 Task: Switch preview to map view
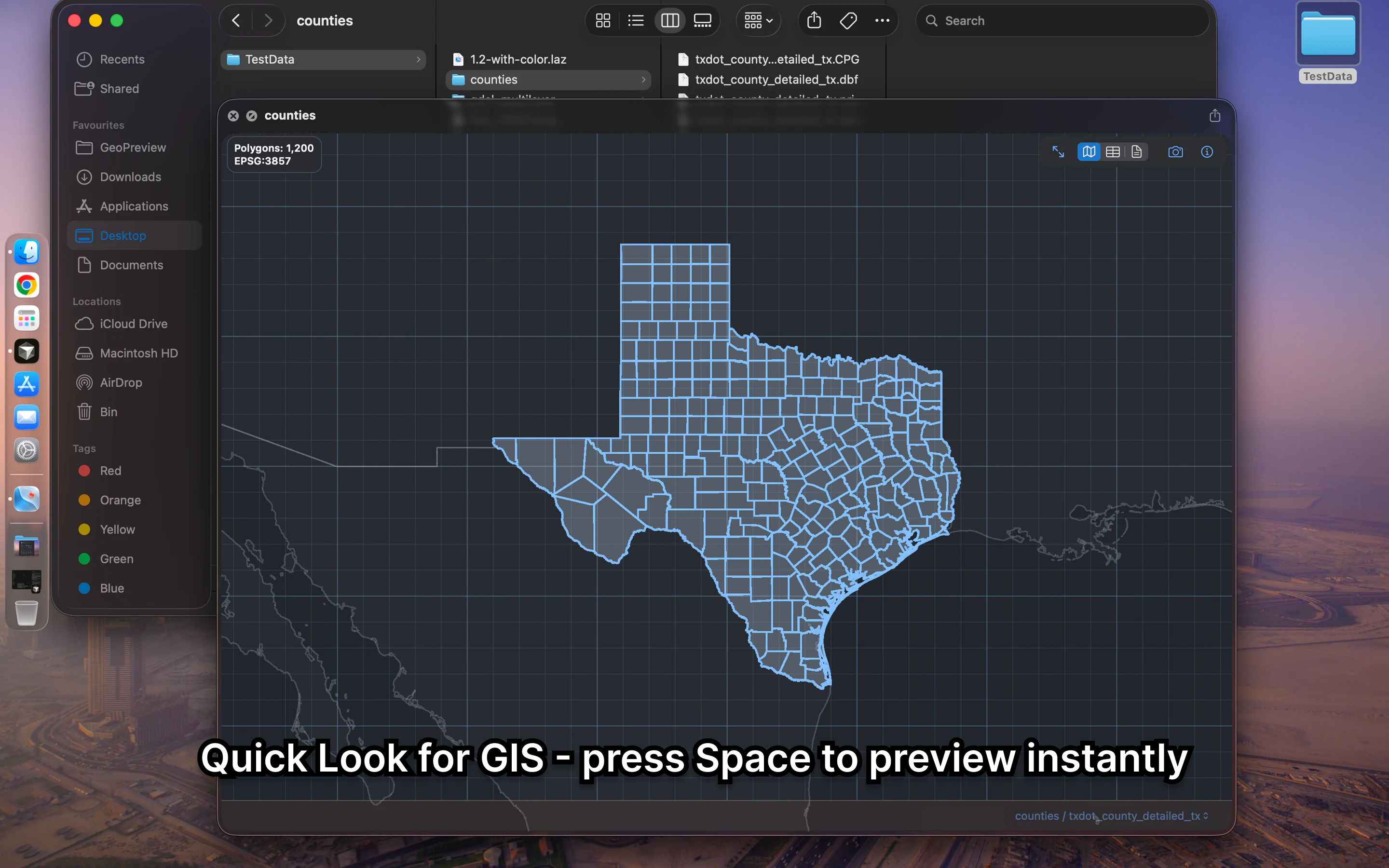point(1088,151)
